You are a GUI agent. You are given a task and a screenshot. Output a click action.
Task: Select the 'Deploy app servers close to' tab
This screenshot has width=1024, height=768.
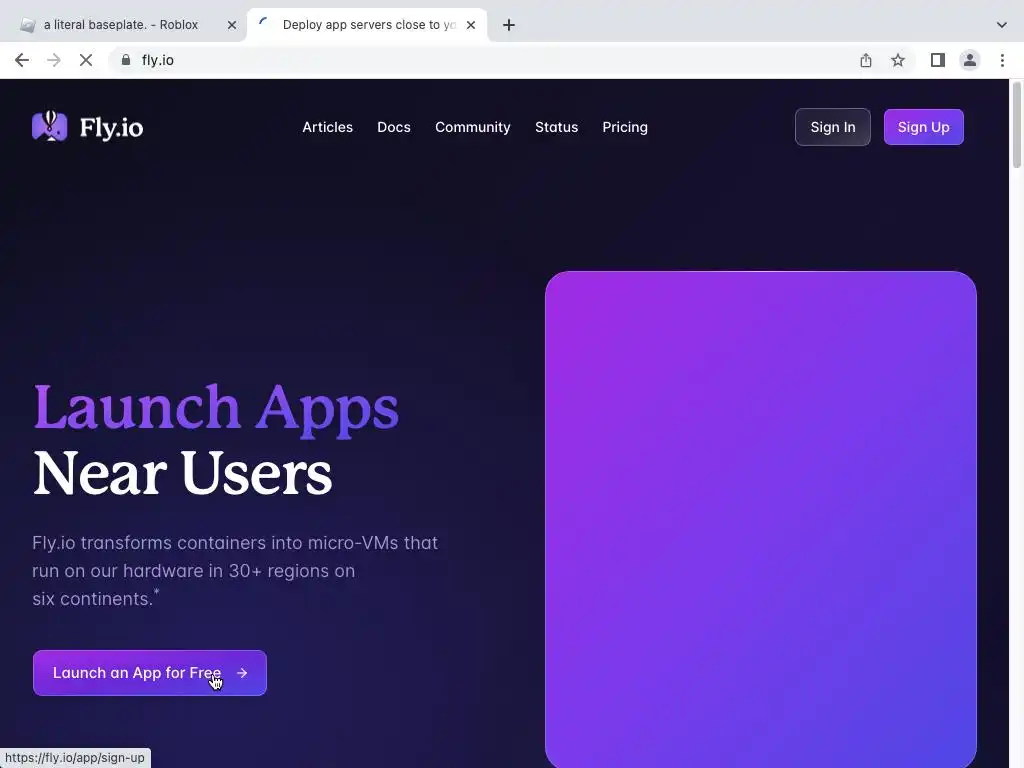point(368,25)
